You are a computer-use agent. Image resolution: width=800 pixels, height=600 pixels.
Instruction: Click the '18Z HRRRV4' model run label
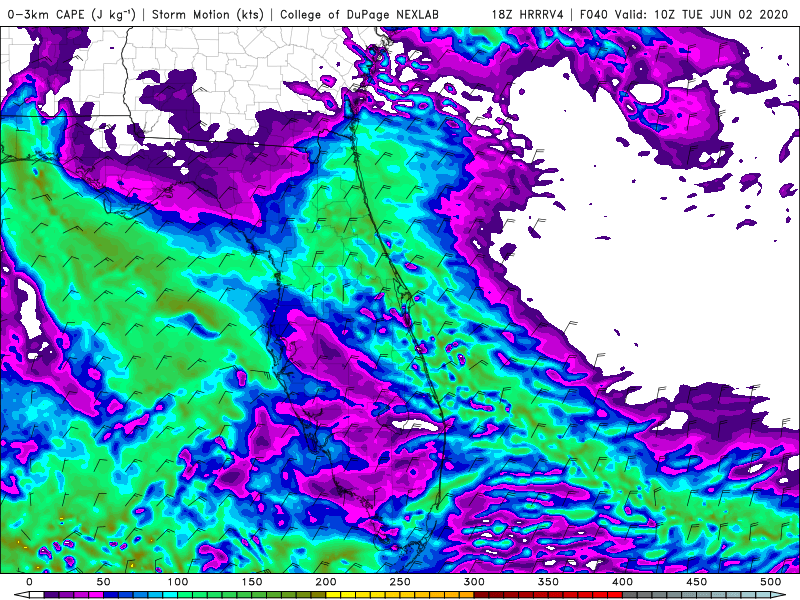528,14
